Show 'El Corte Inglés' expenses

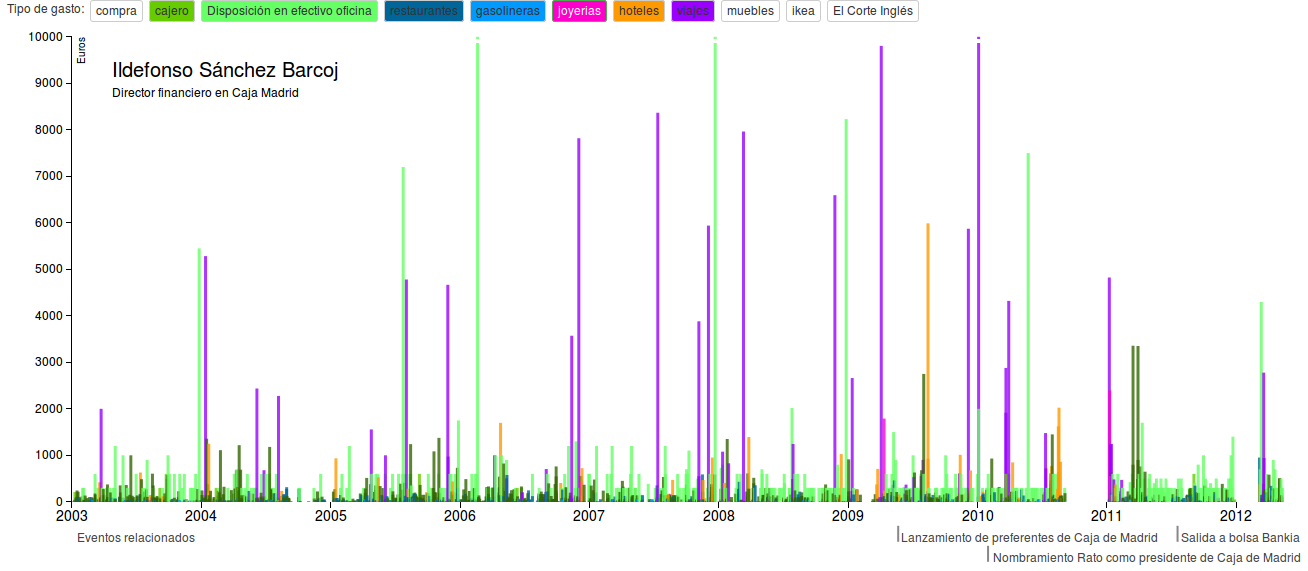point(871,11)
